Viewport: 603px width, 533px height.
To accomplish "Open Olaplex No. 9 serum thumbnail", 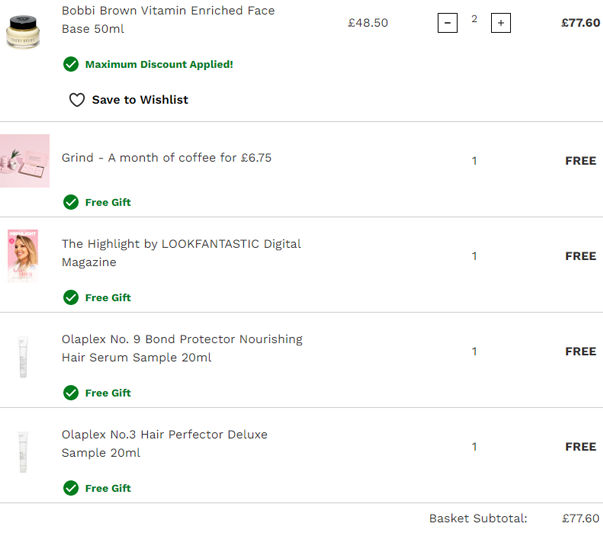I will point(23,357).
